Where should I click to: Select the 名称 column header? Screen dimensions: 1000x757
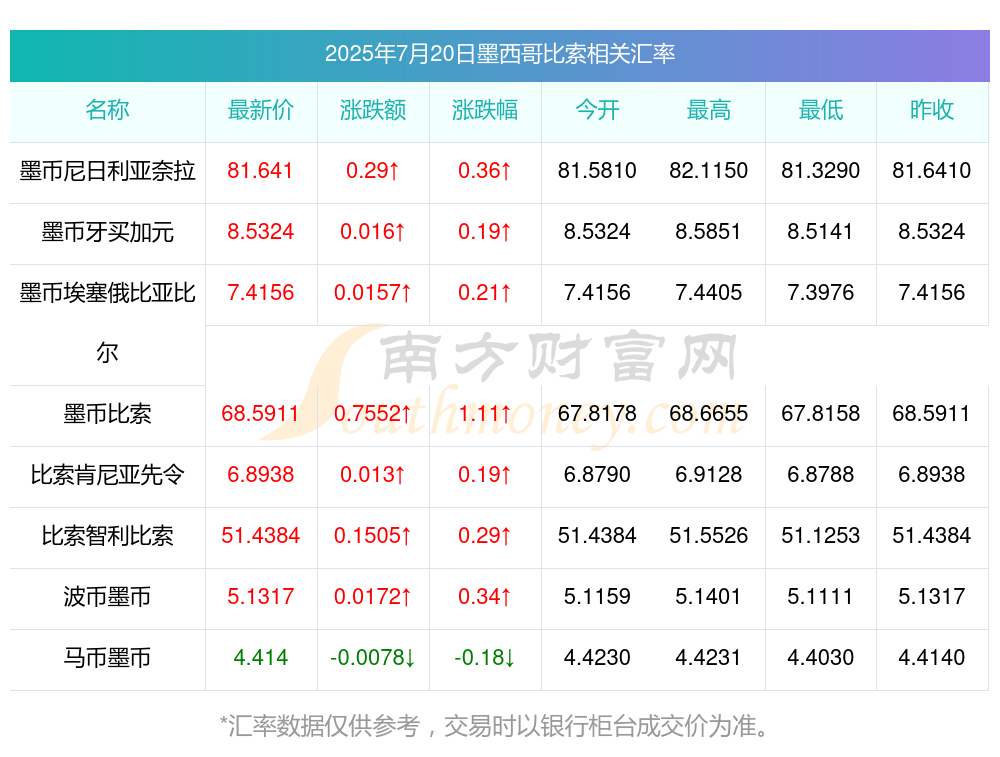[x=107, y=110]
